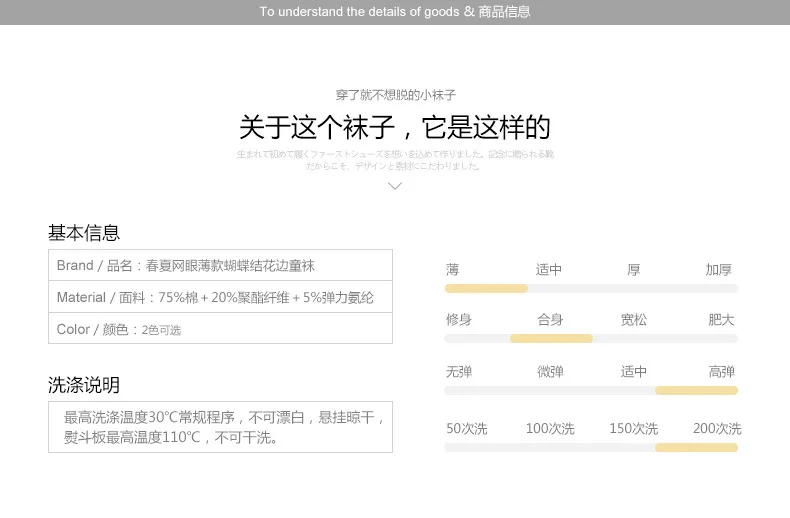Click the gray header banner text 商品信息
This screenshot has width=790, height=518.
[x=504, y=12]
